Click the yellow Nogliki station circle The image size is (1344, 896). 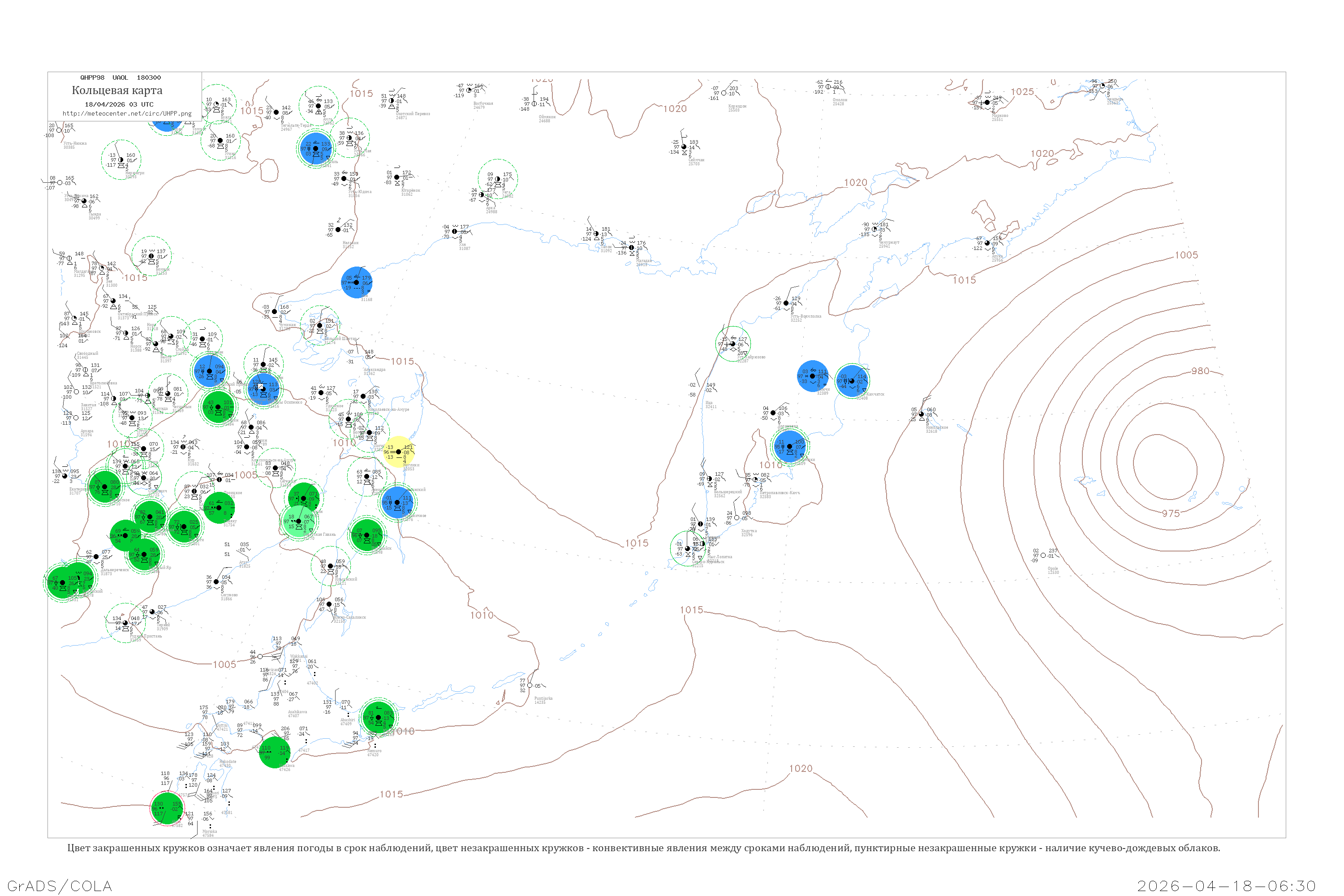[398, 452]
